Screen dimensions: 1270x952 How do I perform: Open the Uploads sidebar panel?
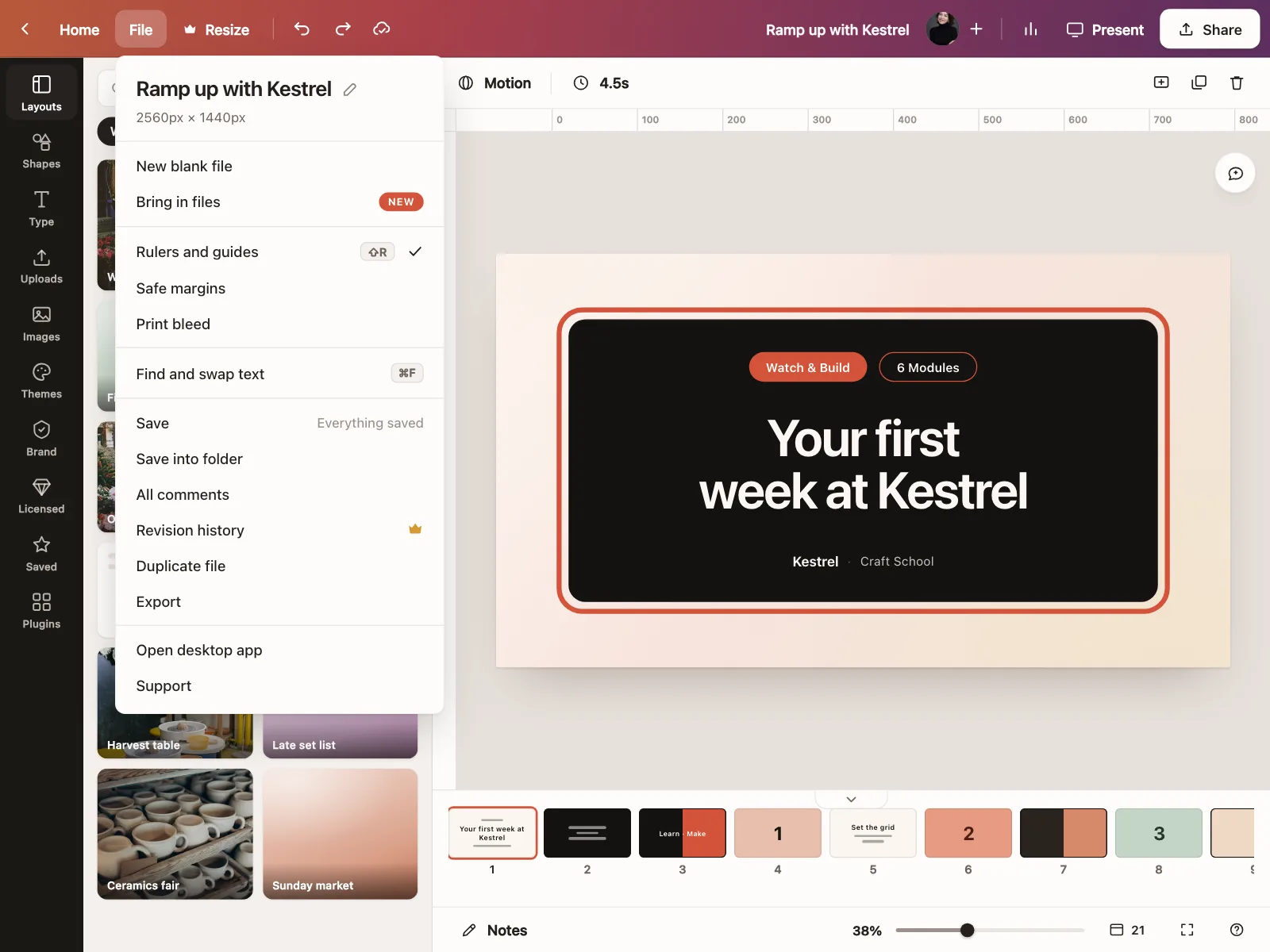coord(41,266)
